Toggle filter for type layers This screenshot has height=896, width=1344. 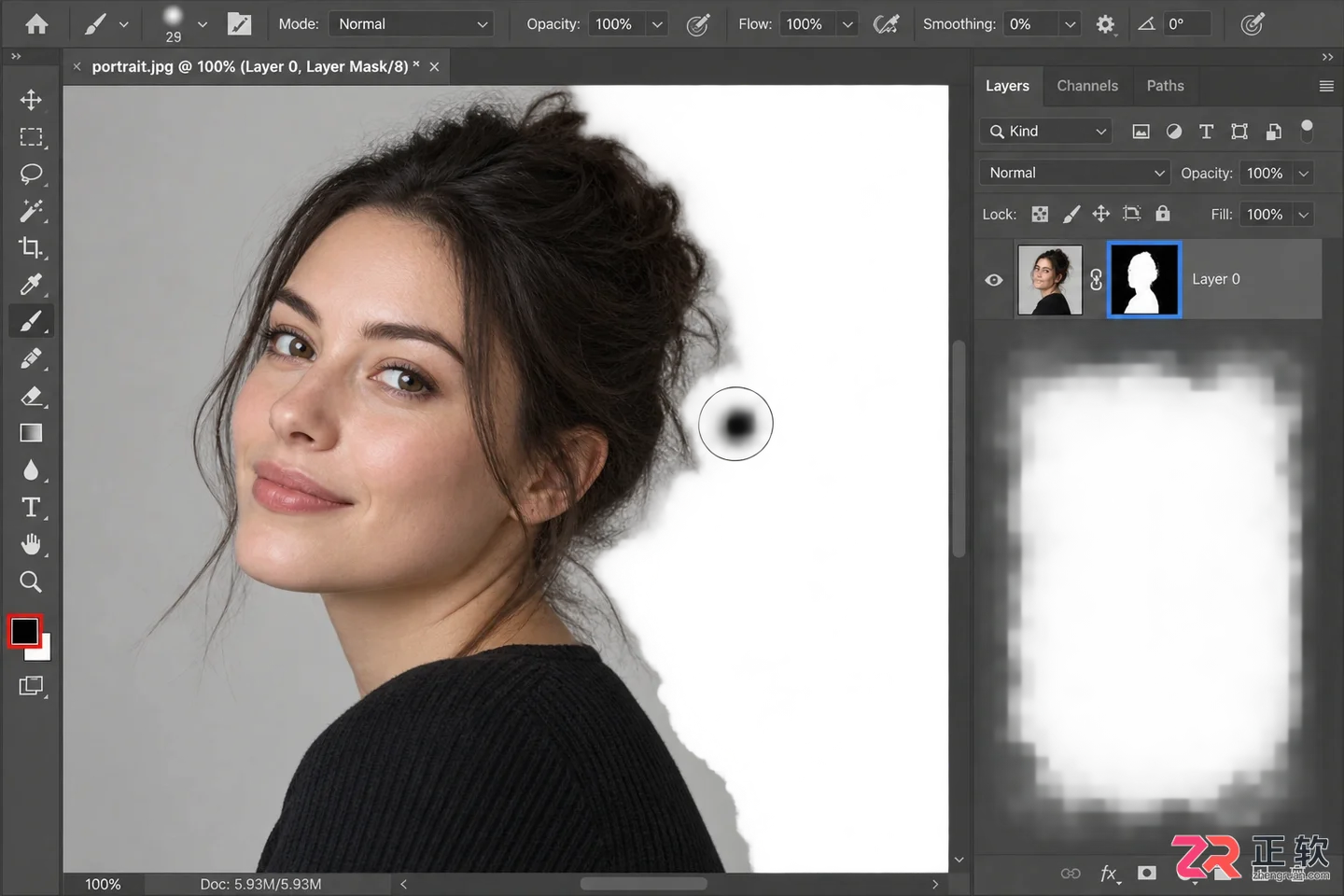1206,132
